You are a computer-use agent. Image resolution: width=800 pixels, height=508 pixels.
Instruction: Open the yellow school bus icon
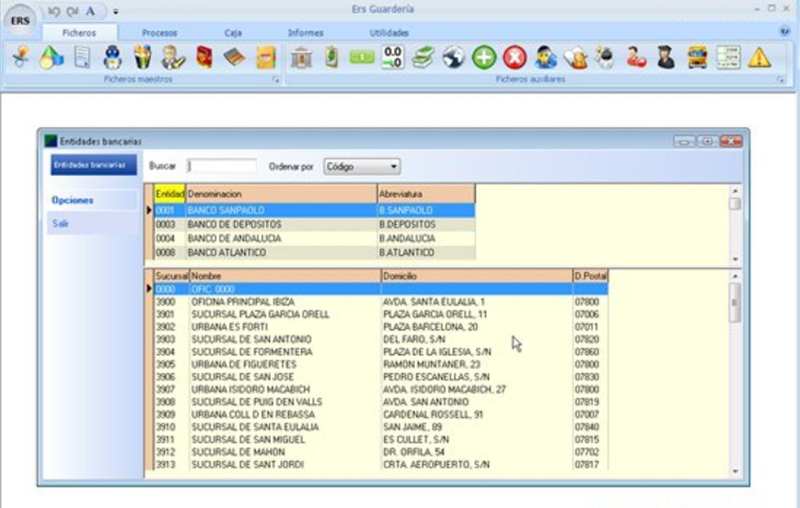[x=697, y=57]
